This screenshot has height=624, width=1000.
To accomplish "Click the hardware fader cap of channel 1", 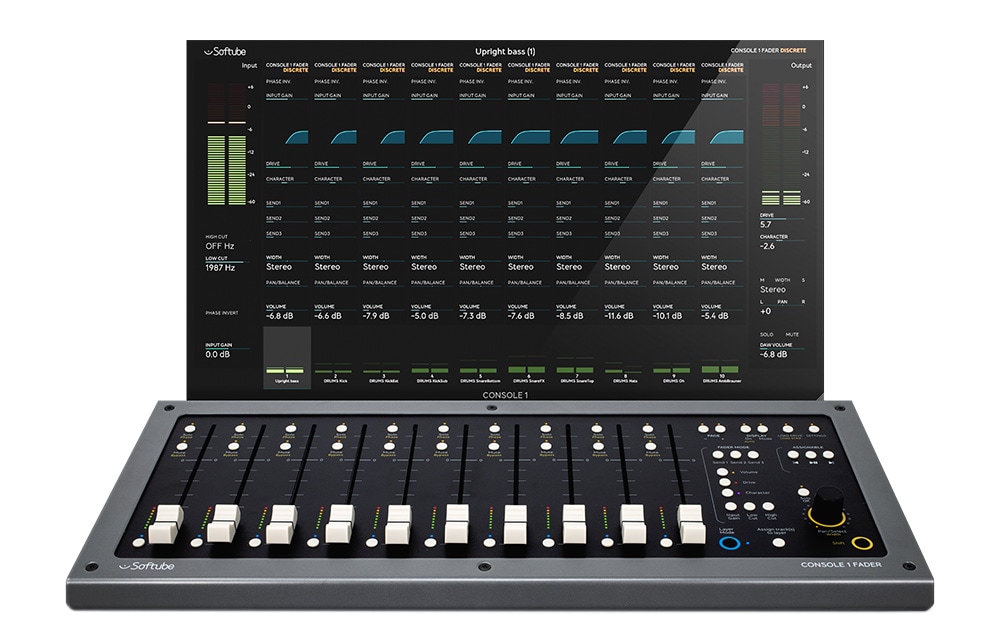I will (x=166, y=524).
